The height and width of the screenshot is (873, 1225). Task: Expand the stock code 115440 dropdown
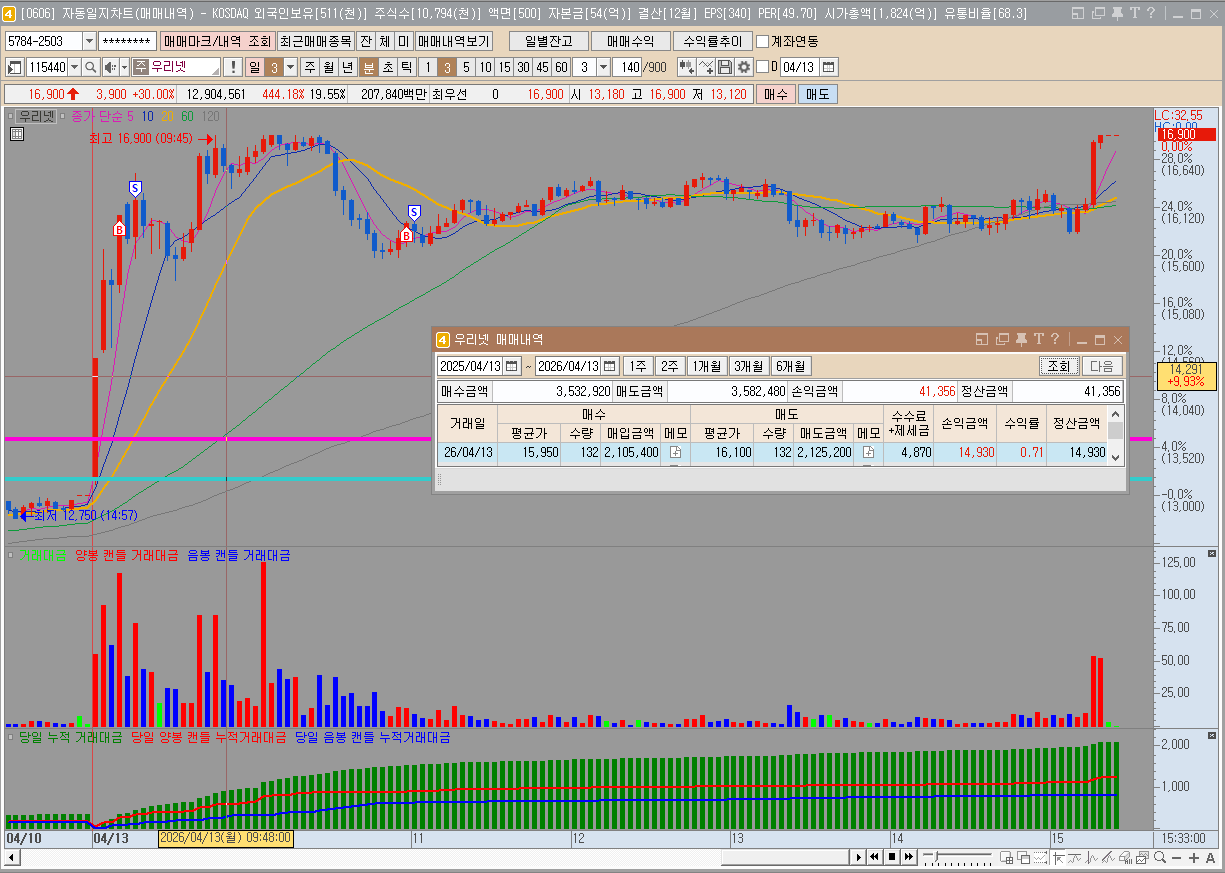point(75,67)
